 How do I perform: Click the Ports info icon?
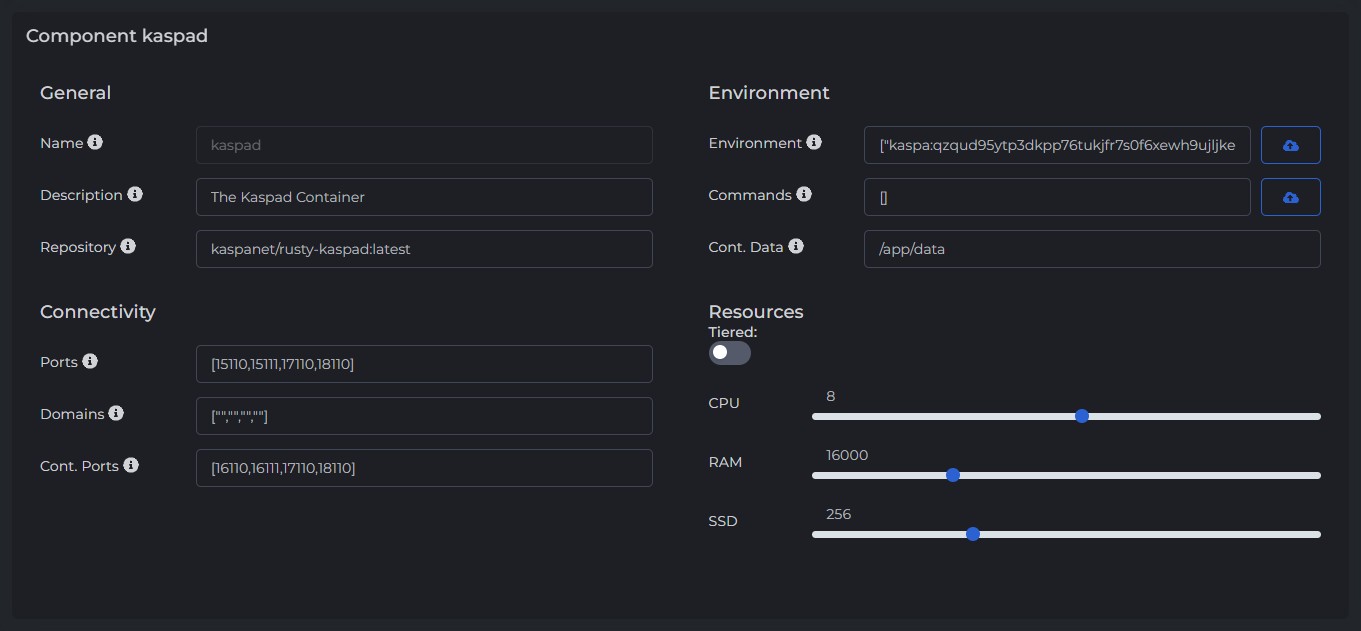pyautogui.click(x=90, y=361)
